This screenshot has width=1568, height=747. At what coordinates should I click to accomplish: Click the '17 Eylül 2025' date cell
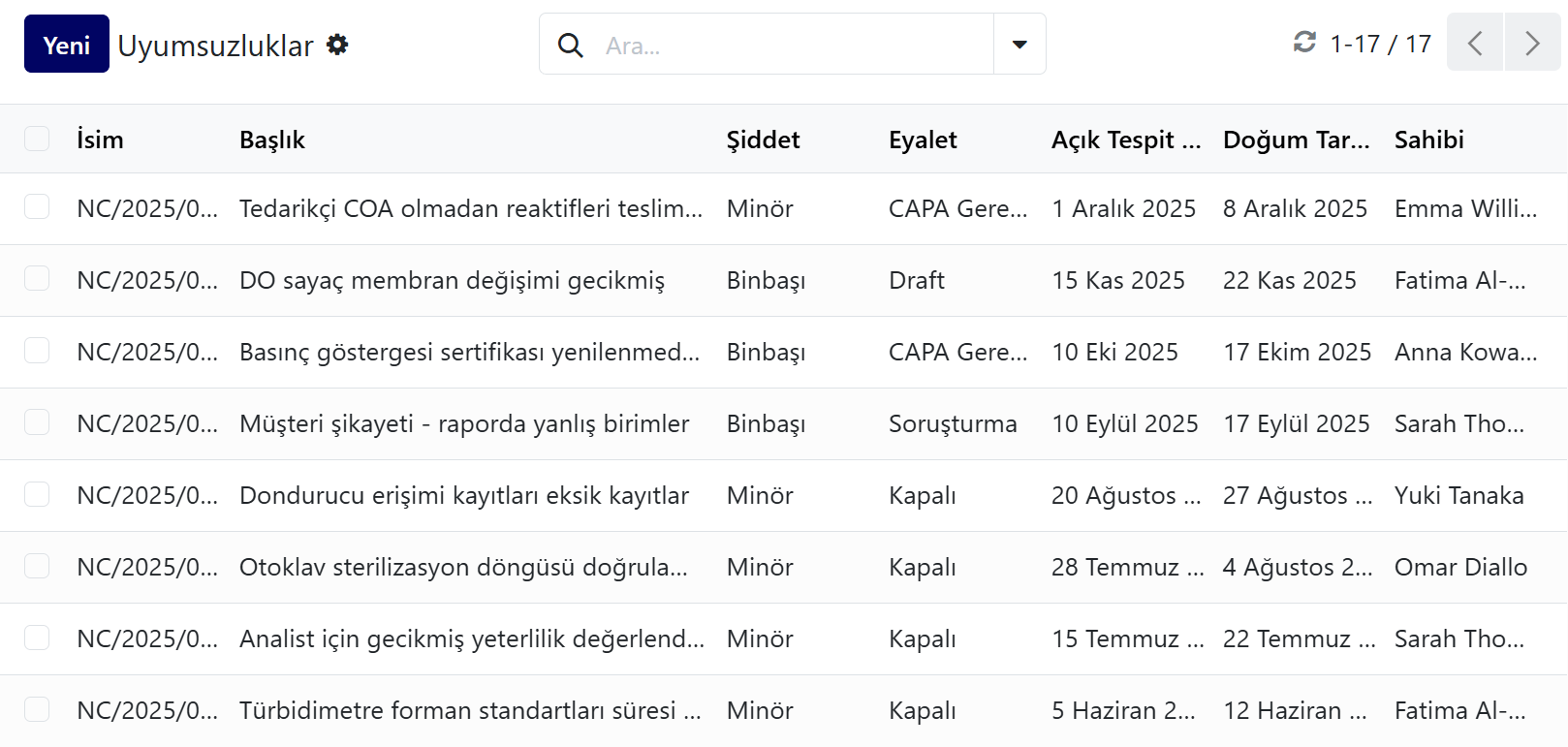pyautogui.click(x=1296, y=423)
